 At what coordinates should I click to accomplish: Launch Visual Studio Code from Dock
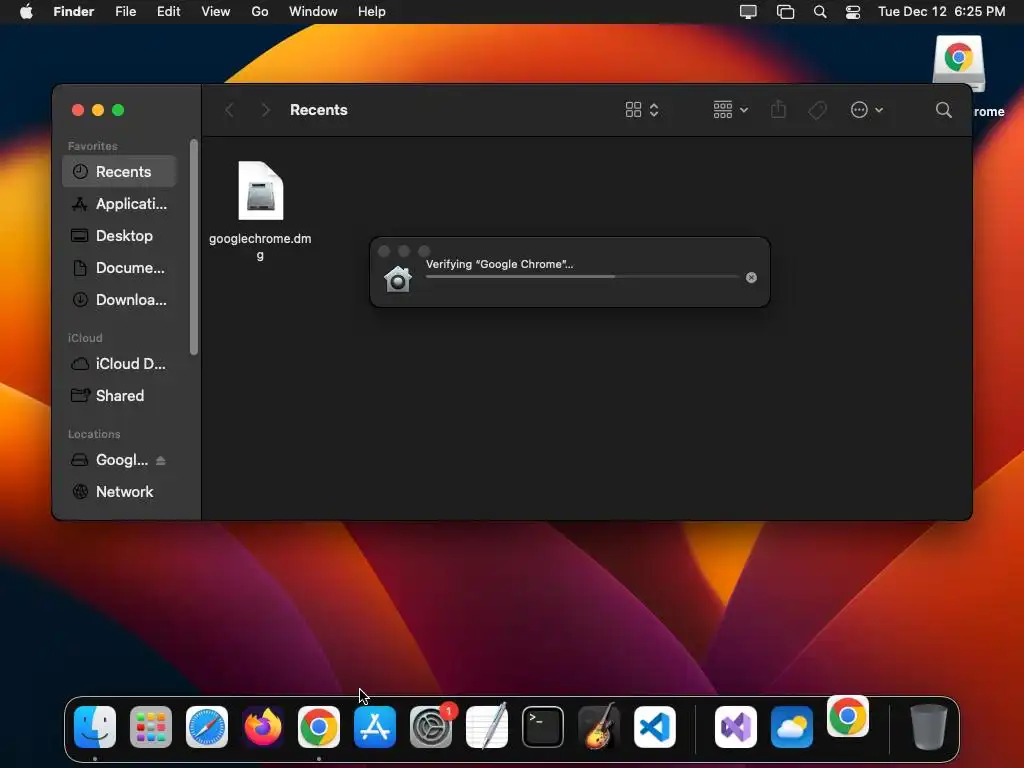(654, 727)
